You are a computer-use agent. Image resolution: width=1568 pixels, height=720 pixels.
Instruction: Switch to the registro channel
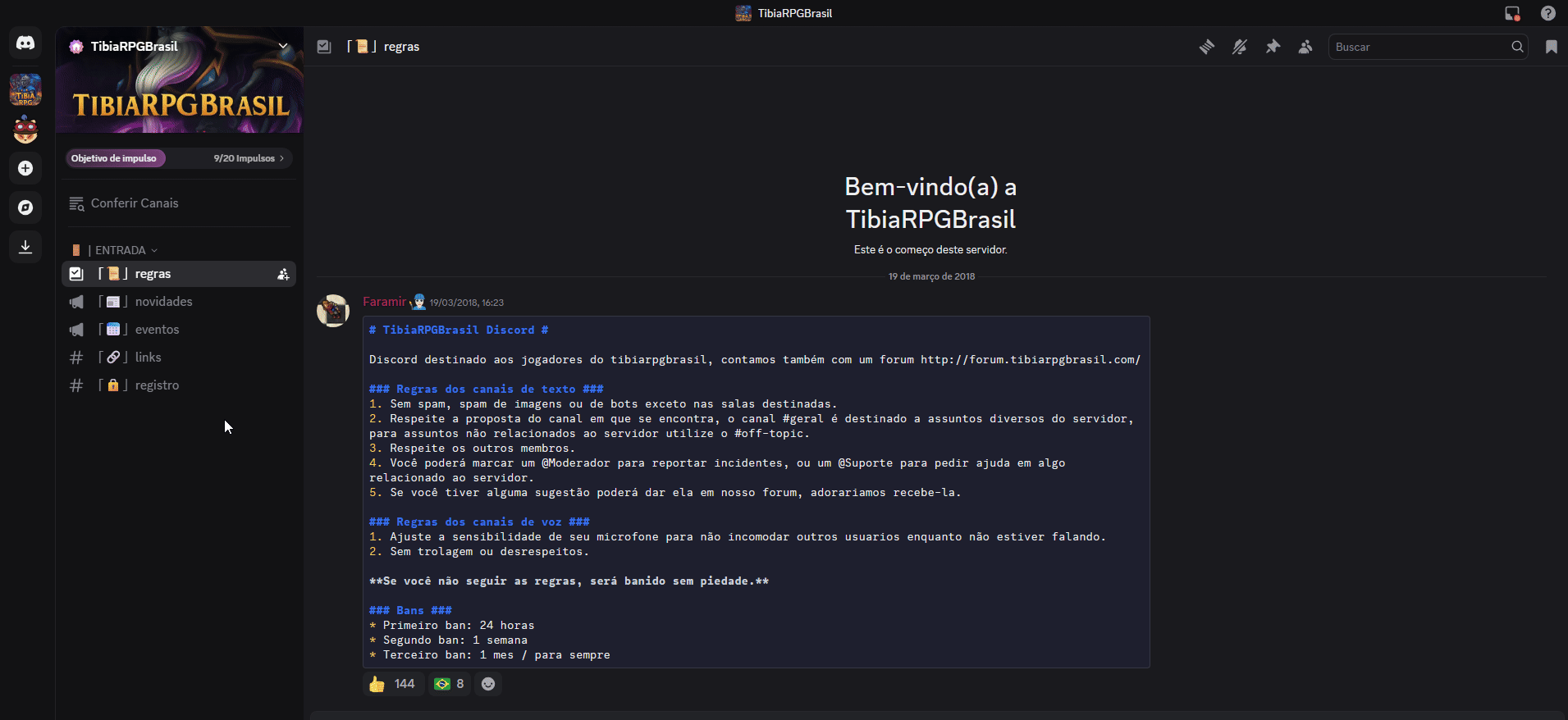click(179, 385)
